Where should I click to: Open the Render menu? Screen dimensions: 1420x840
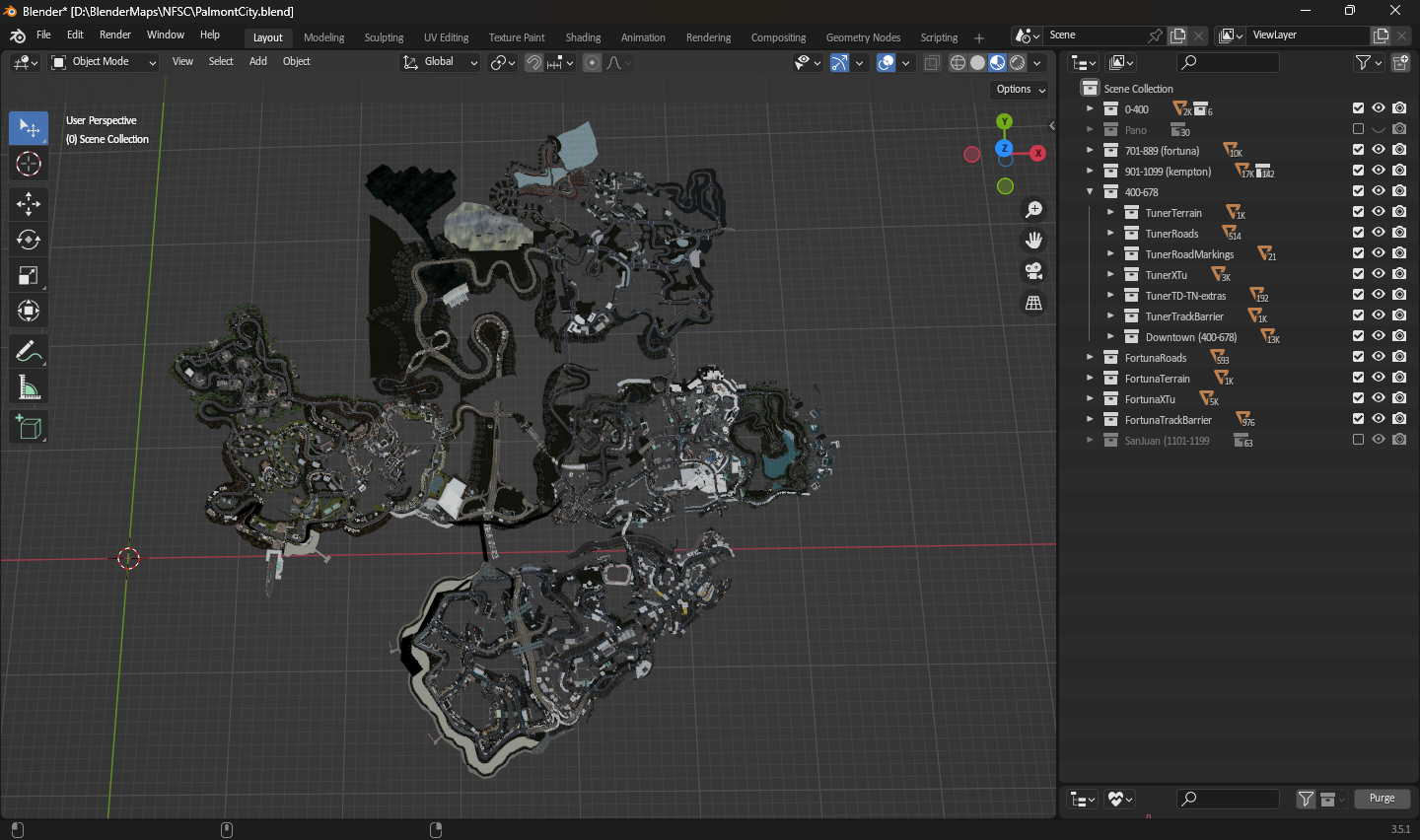[114, 35]
